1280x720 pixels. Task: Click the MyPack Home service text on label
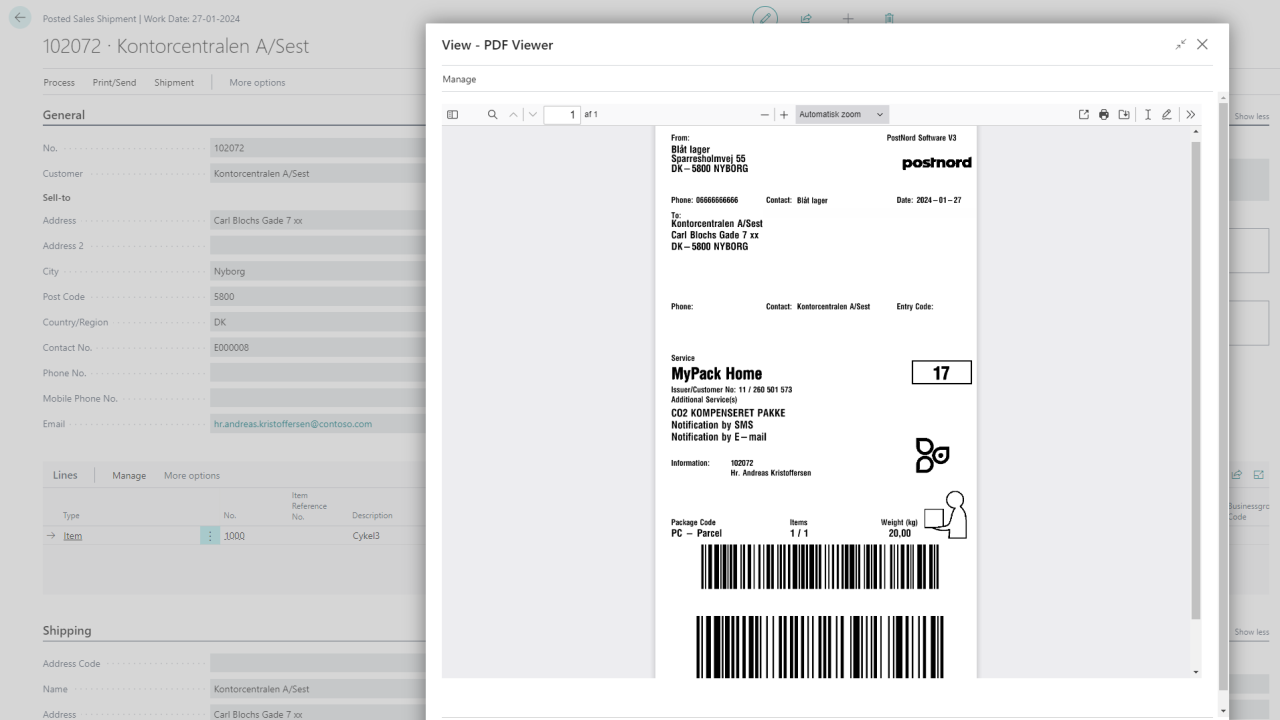click(716, 374)
